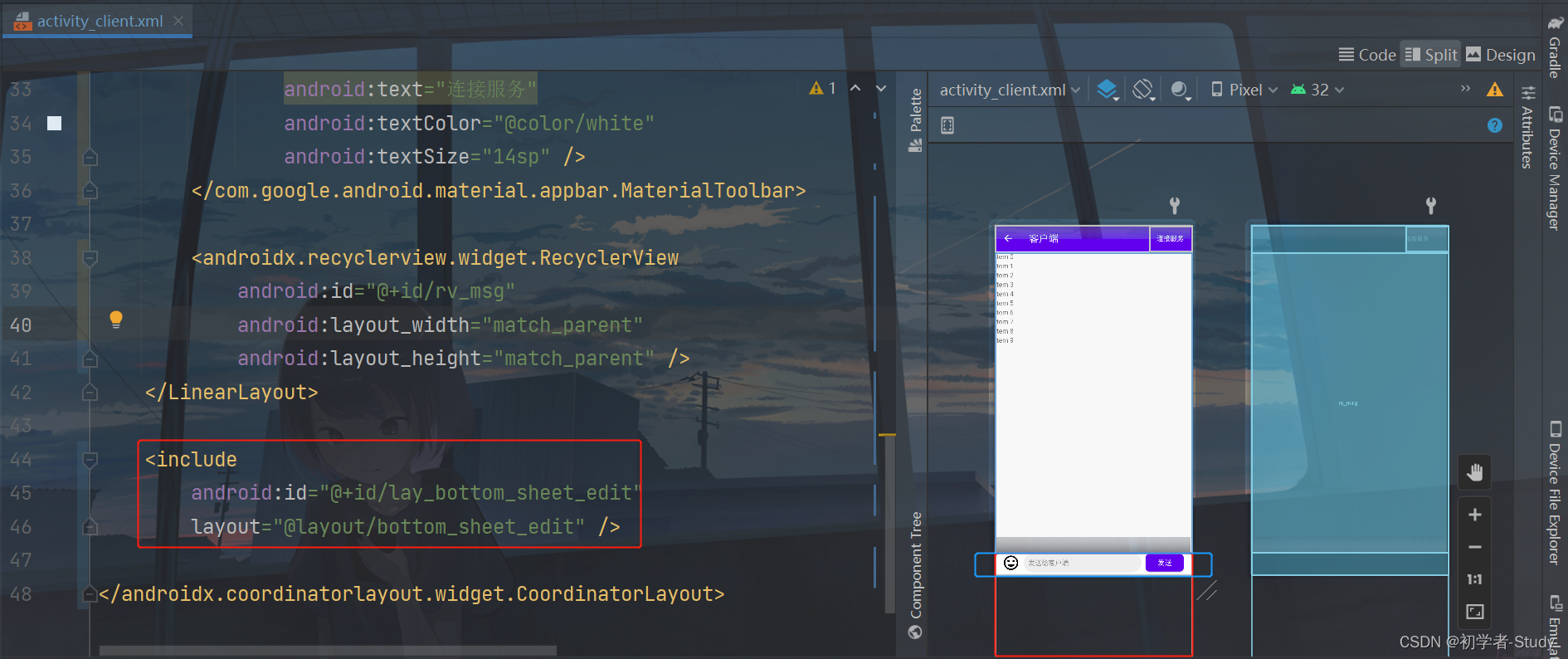Open the Pixel device dropdown
Screen dimensions: 1568x659
point(1244,90)
